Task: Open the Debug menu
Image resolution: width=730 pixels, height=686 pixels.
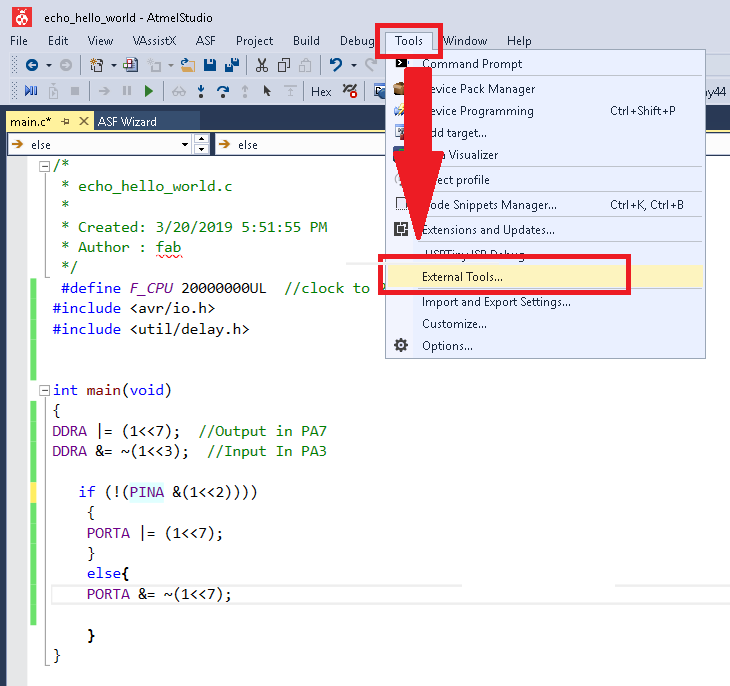Action: coord(357,41)
